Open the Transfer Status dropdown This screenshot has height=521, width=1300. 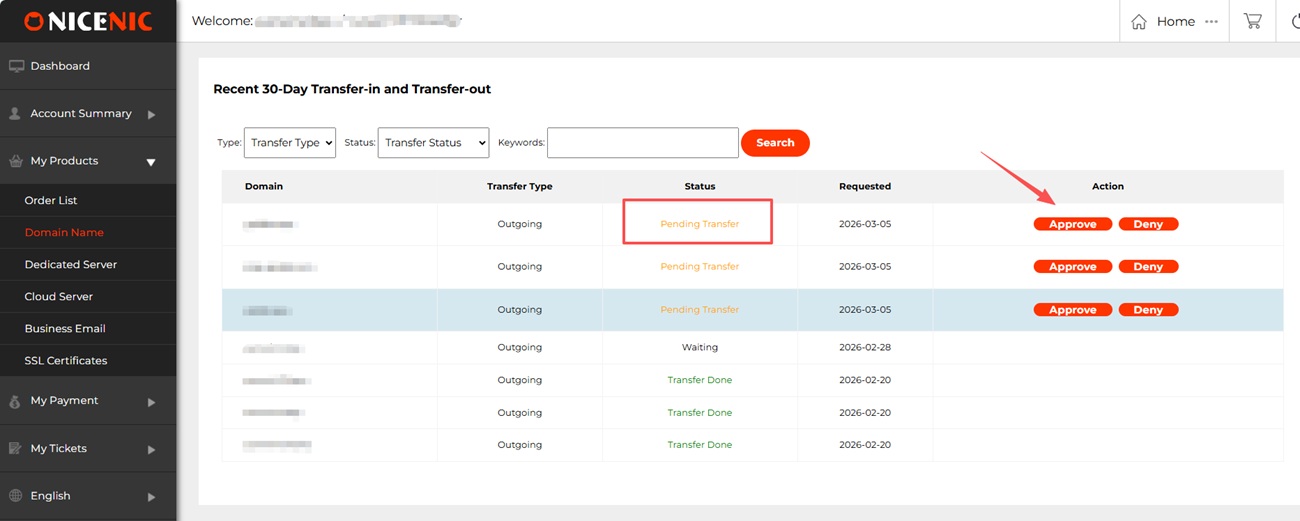coord(433,143)
